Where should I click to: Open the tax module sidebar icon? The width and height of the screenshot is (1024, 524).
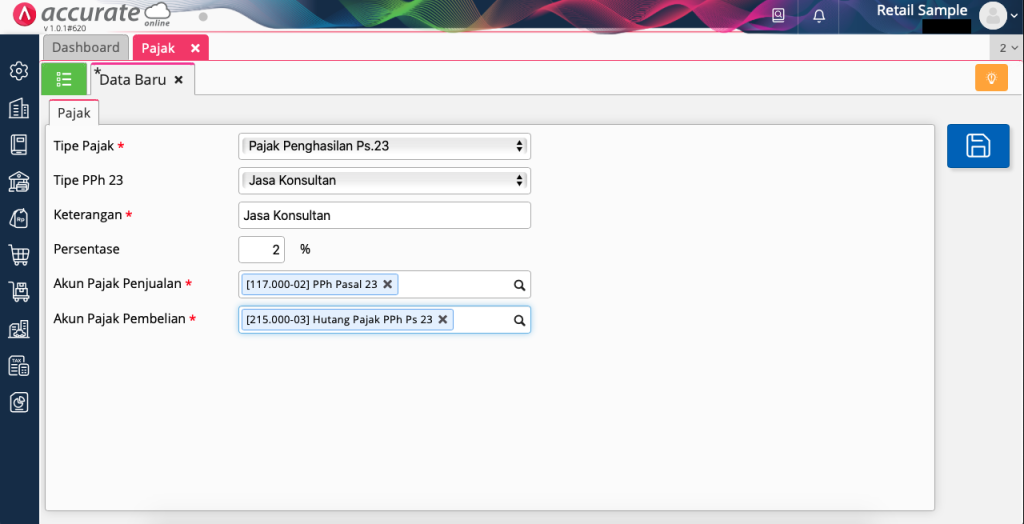(18, 366)
